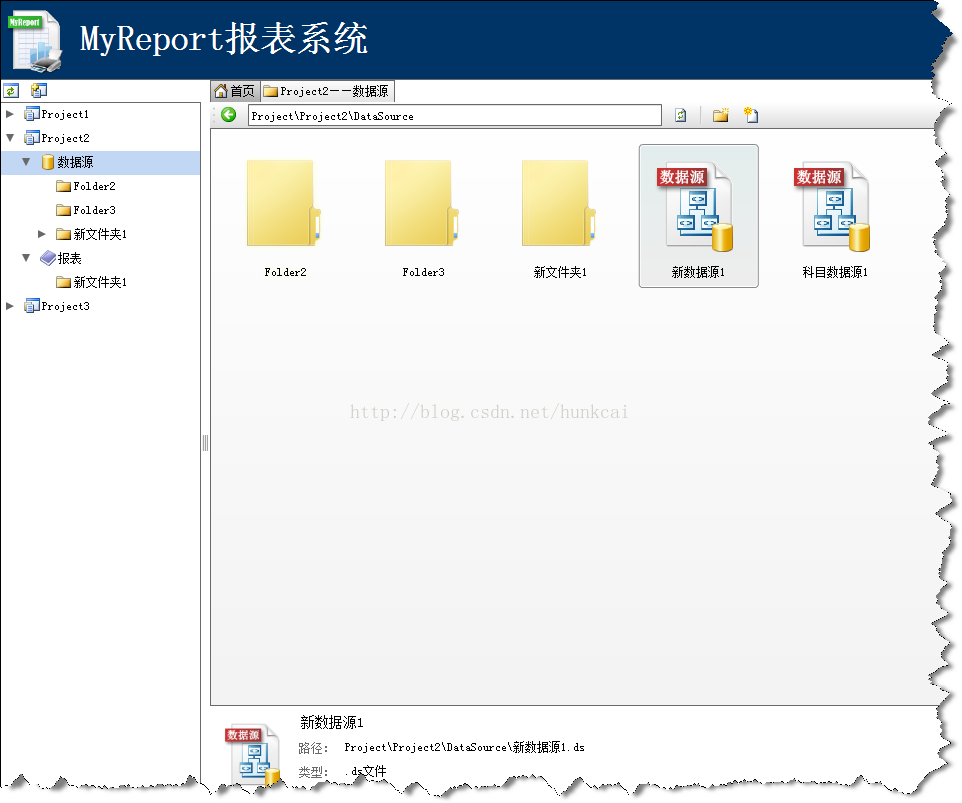This screenshot has width=962, height=803.
Task: Click the refresh icon beside the path field
Action: pos(680,115)
